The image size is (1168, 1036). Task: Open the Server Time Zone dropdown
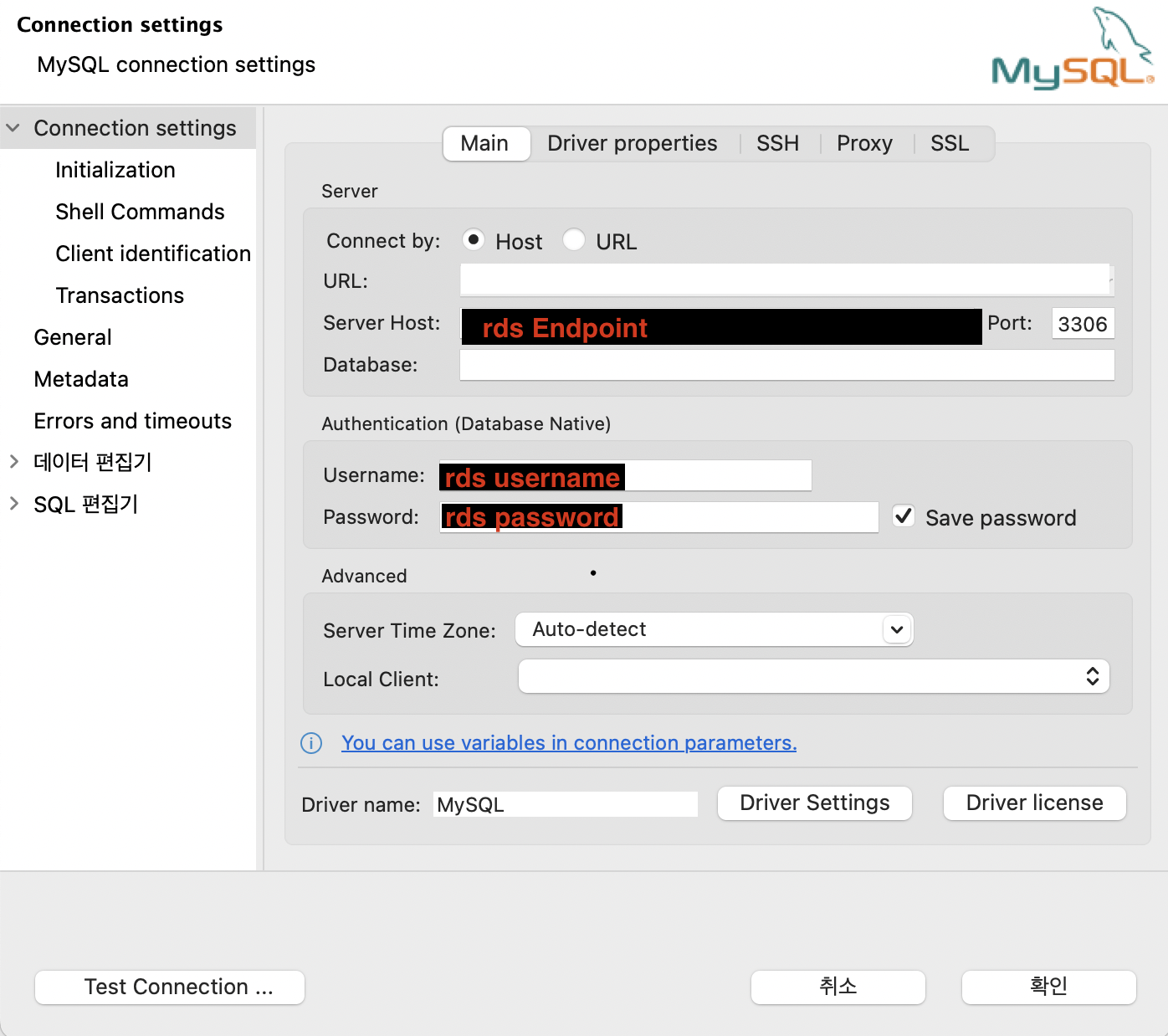714,629
